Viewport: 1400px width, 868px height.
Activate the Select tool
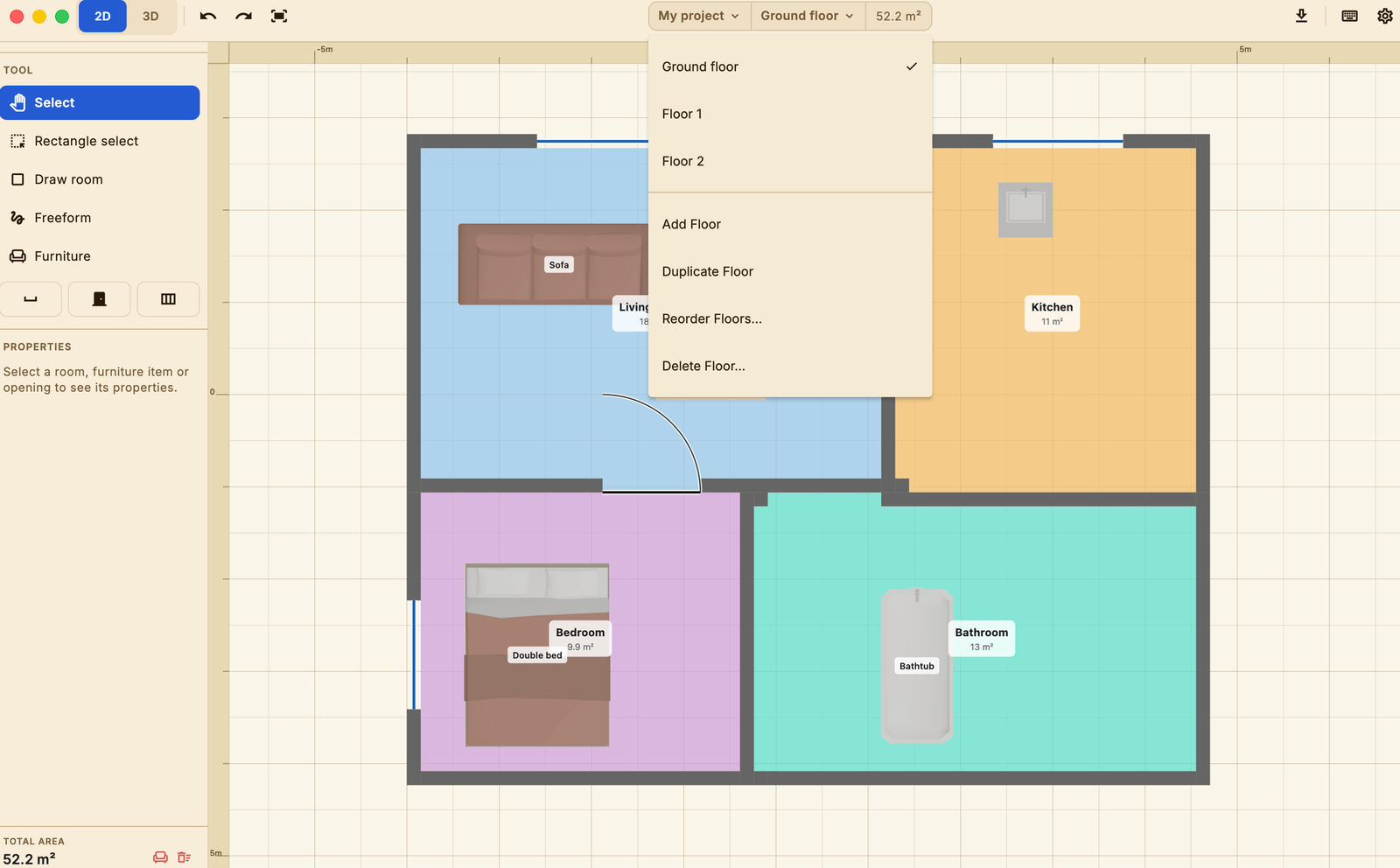tap(100, 102)
